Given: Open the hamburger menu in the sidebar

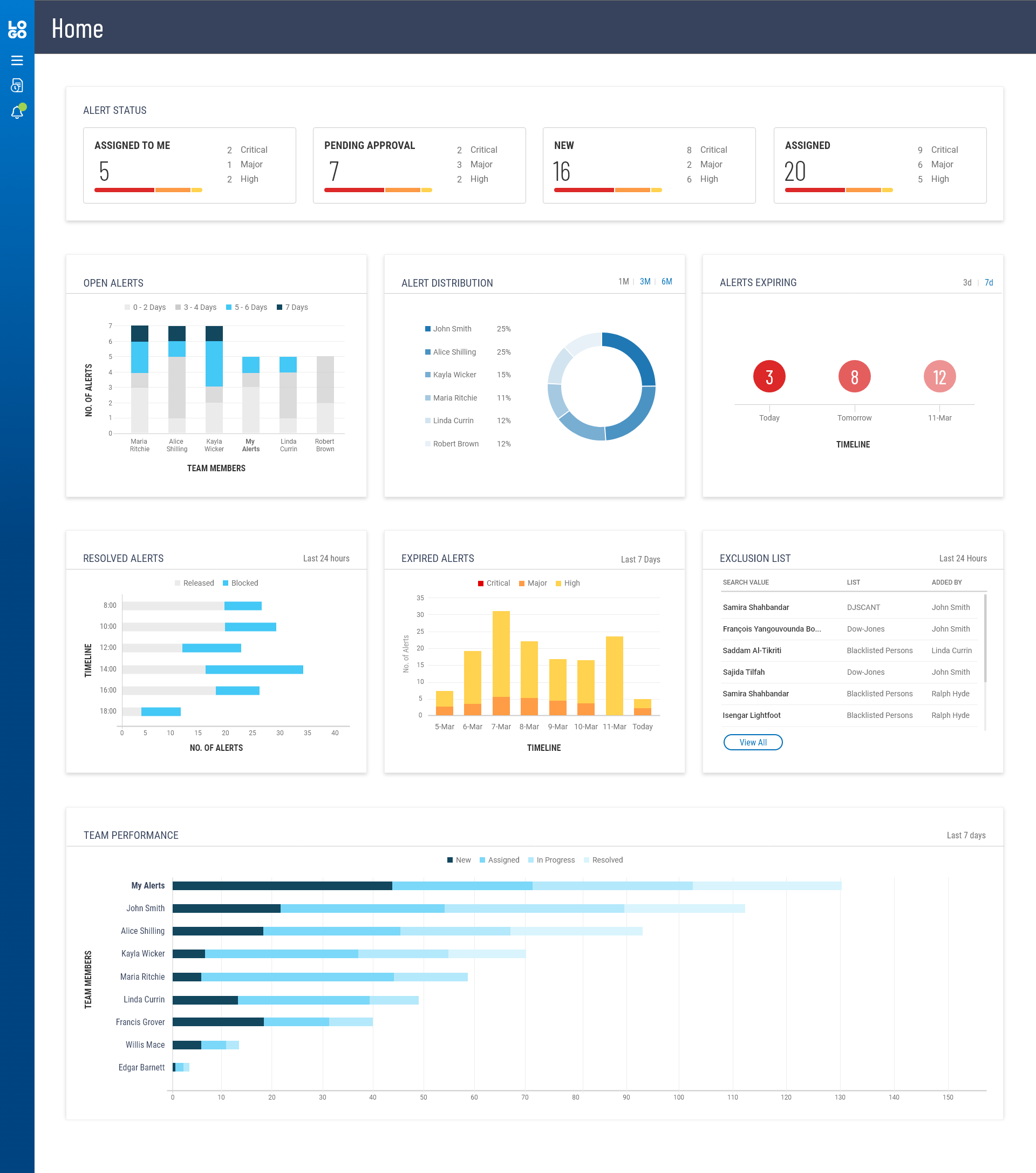Looking at the screenshot, I should 17,60.
